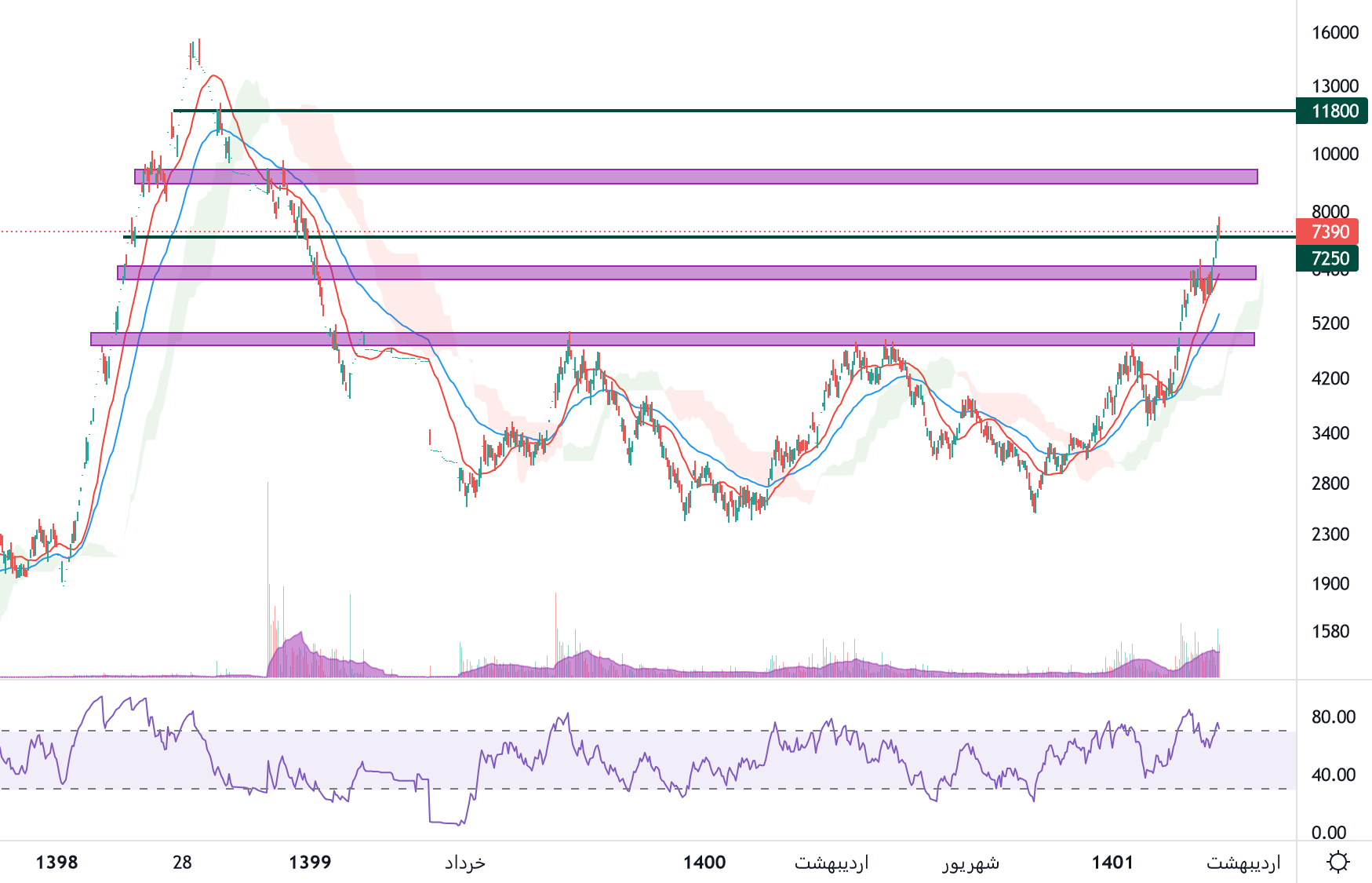Click the شهریور label on time axis
The height and width of the screenshot is (883, 1372).
970,863
